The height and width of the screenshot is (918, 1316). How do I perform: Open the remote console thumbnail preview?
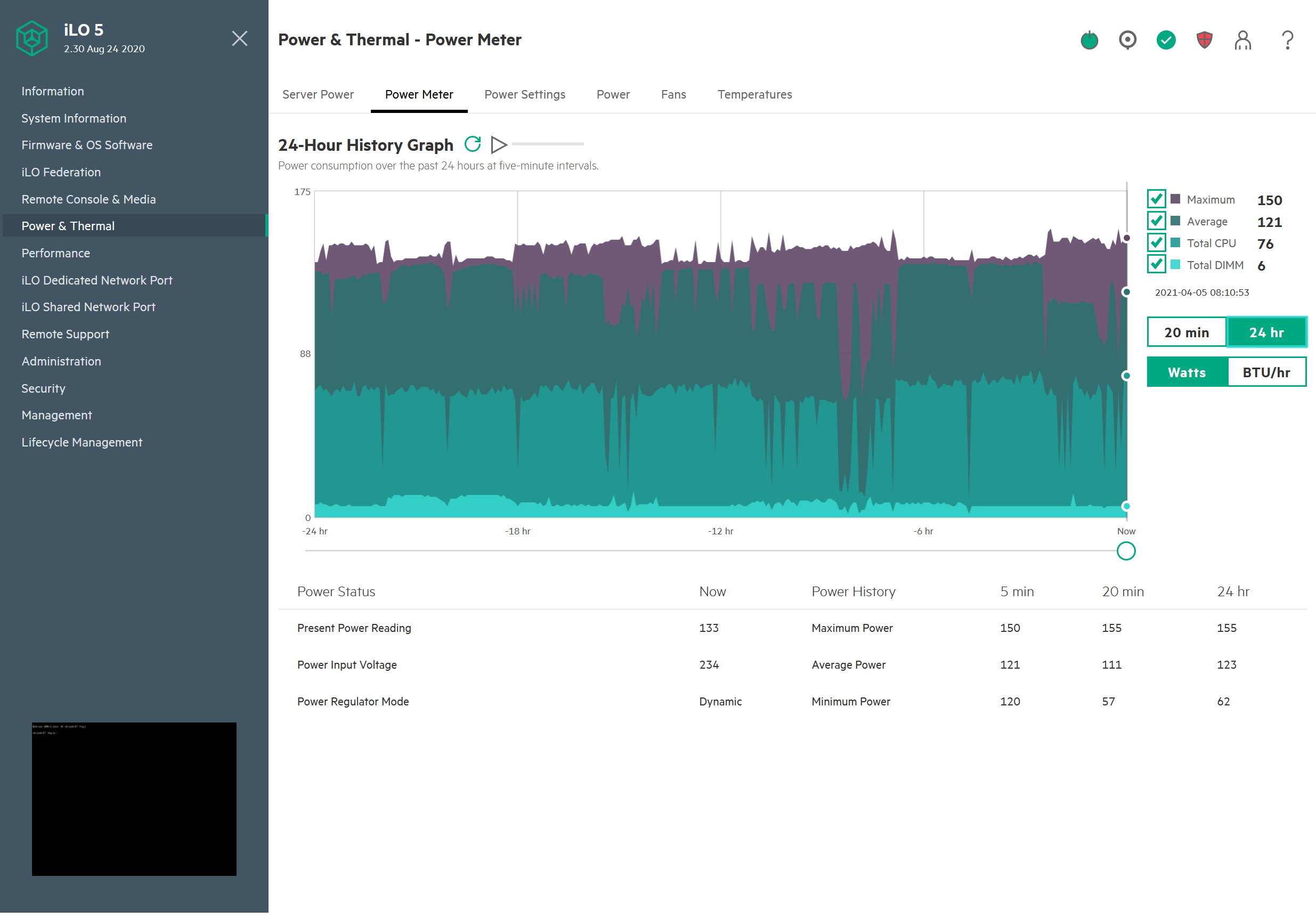click(134, 799)
